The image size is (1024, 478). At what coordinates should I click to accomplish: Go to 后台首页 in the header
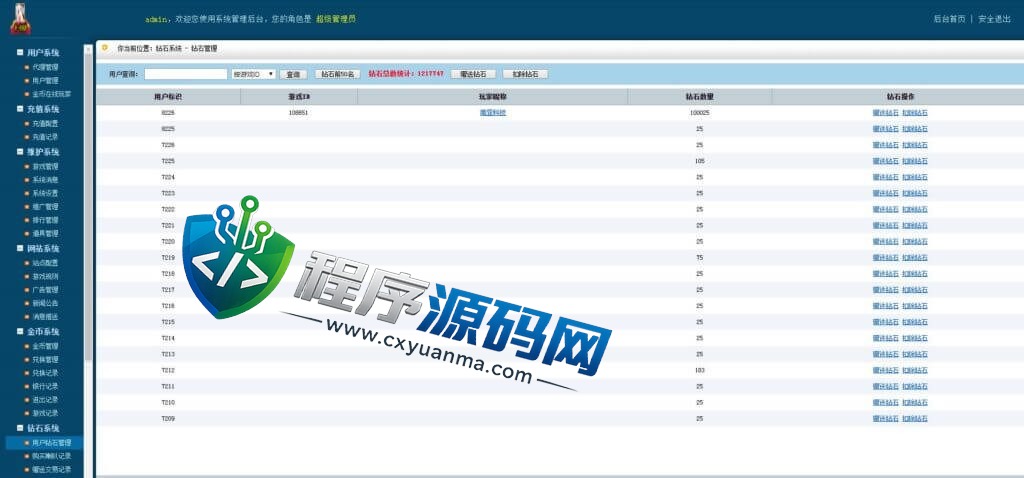coord(949,20)
